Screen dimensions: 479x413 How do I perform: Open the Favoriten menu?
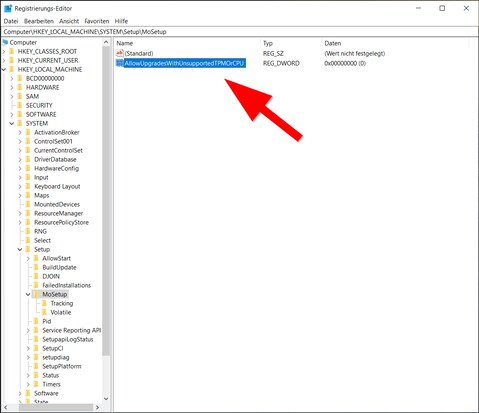(97, 21)
